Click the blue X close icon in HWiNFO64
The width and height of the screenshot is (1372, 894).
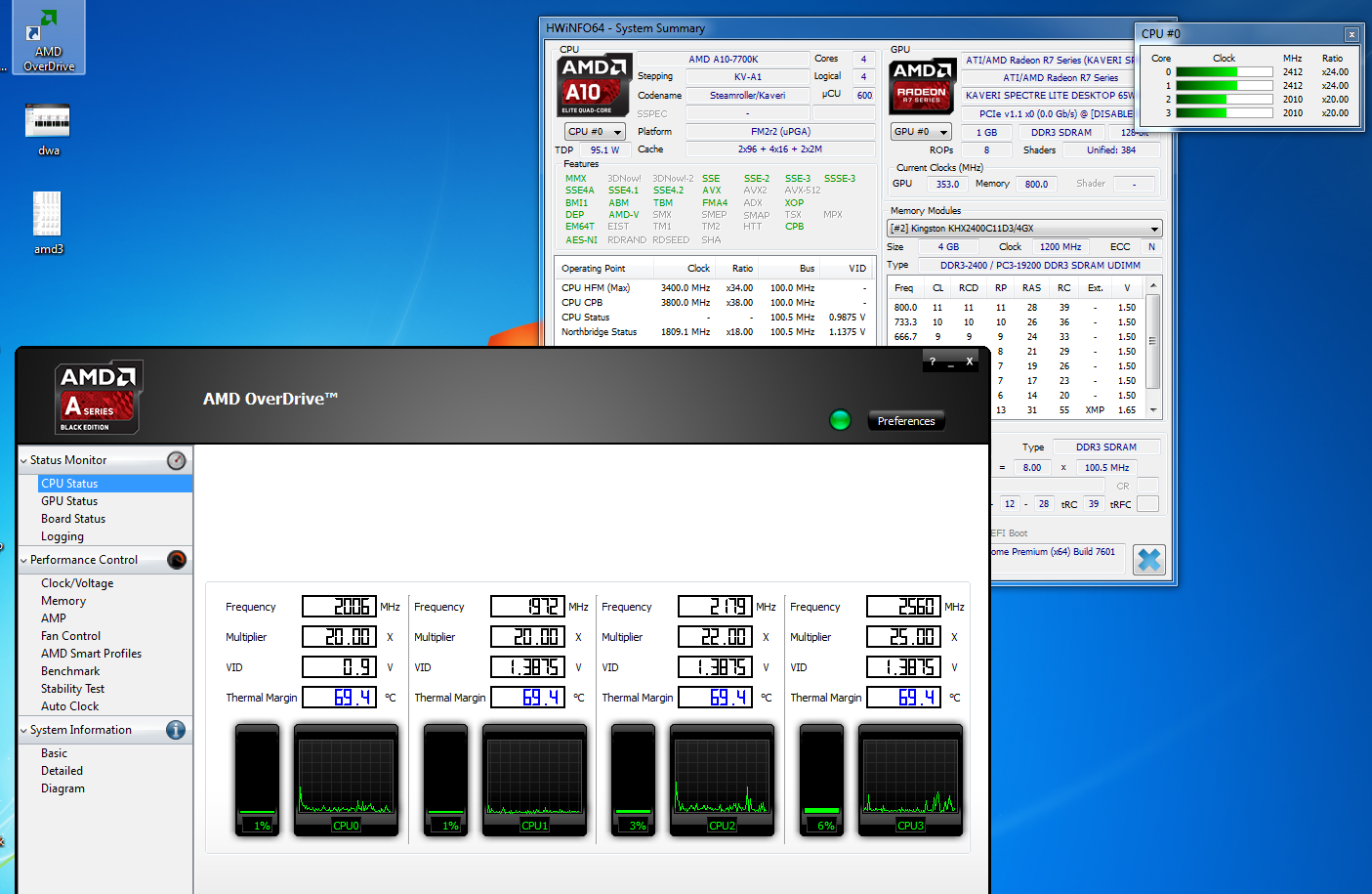click(1149, 560)
